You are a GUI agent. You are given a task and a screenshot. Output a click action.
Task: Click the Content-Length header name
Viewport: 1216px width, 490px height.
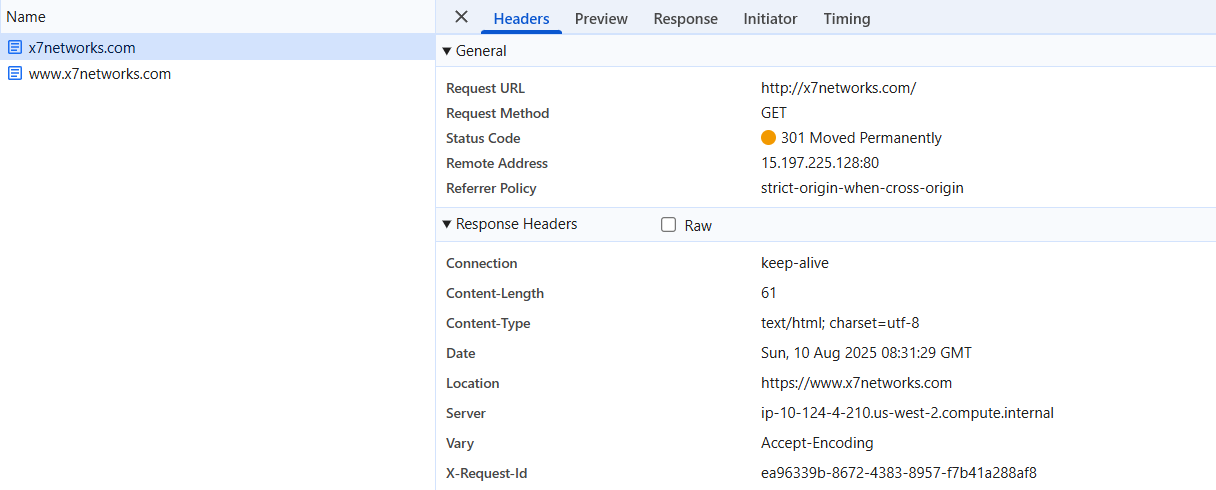click(x=495, y=293)
